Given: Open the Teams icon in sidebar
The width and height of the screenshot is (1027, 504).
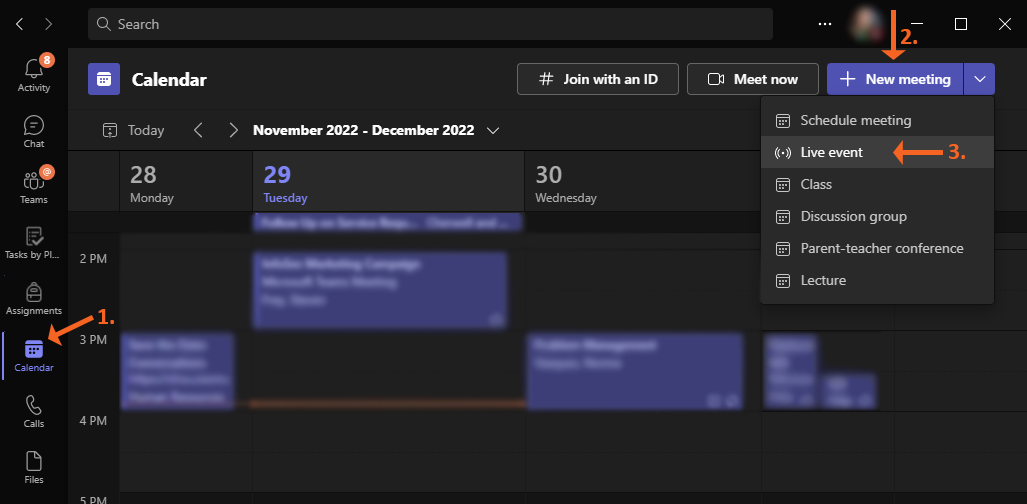Looking at the screenshot, I should click(x=33, y=187).
